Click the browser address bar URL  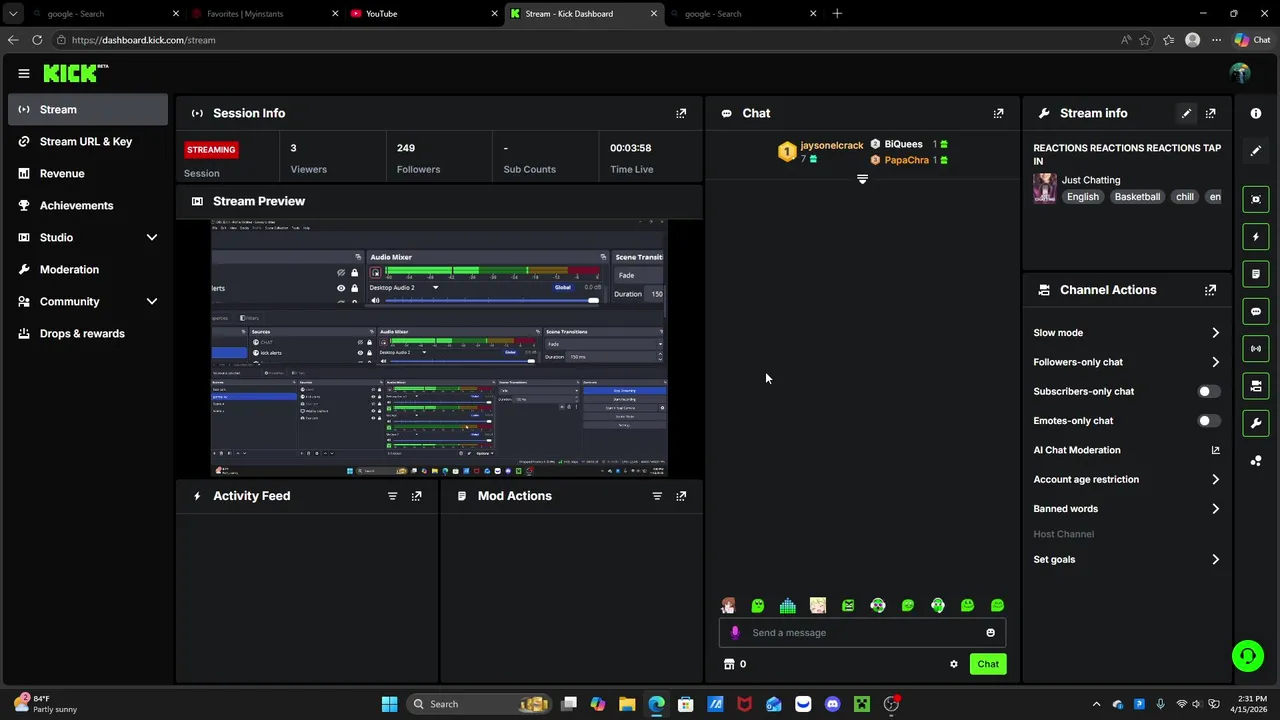(x=143, y=40)
